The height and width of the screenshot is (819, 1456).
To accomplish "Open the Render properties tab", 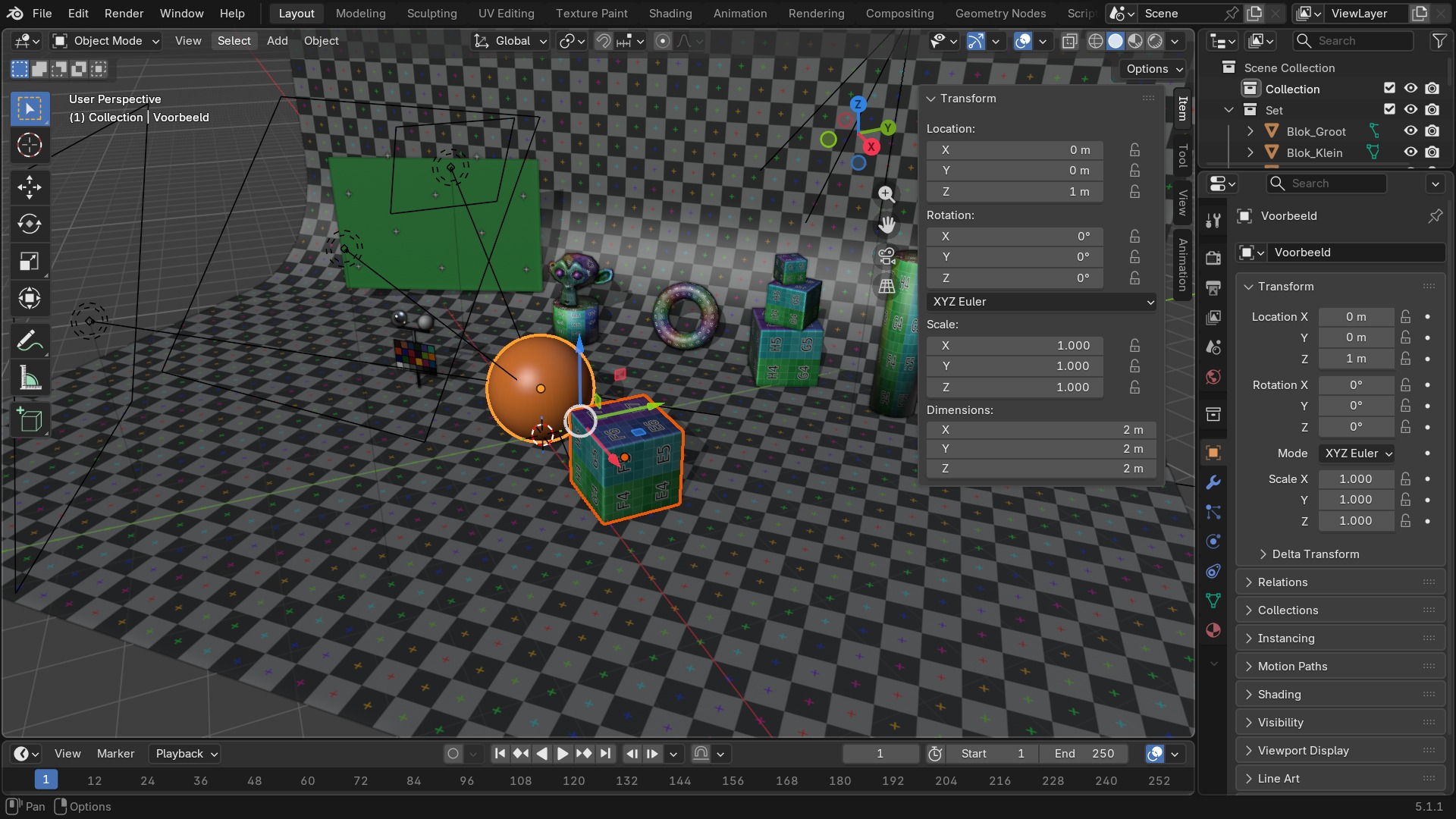I will [1213, 257].
